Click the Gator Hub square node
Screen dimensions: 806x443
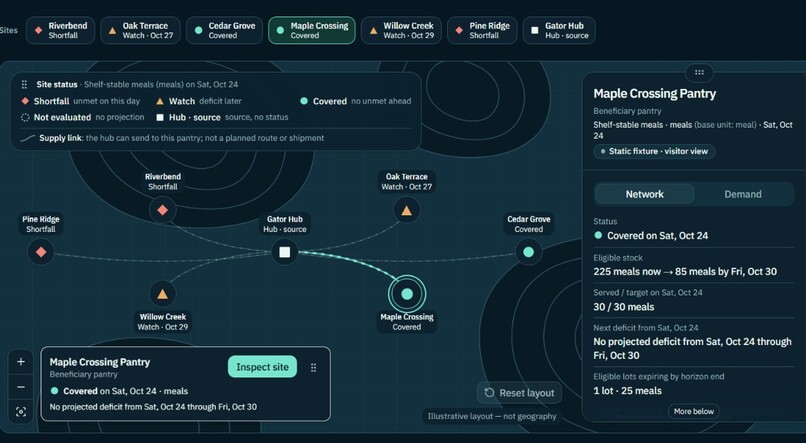[284, 252]
